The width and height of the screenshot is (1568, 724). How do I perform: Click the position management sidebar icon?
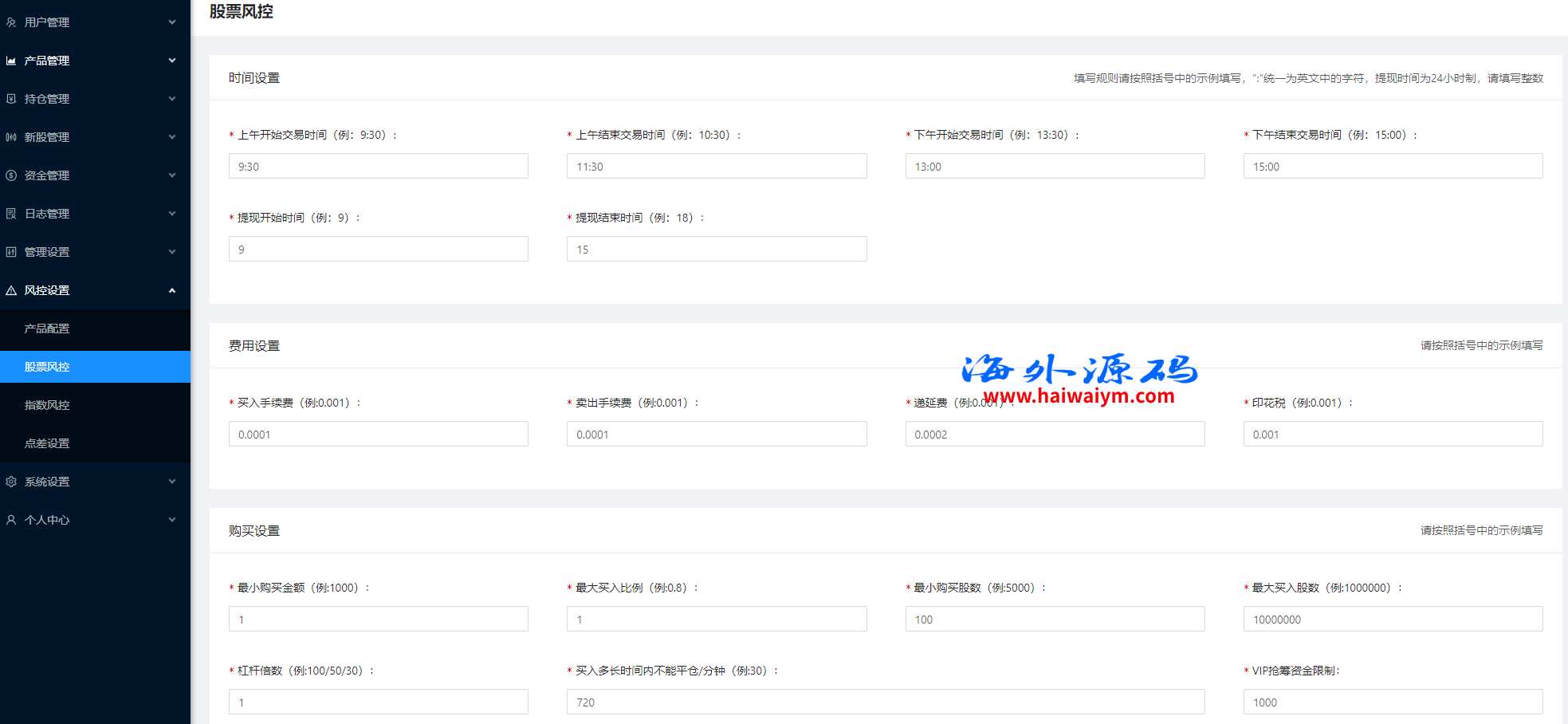click(x=11, y=99)
